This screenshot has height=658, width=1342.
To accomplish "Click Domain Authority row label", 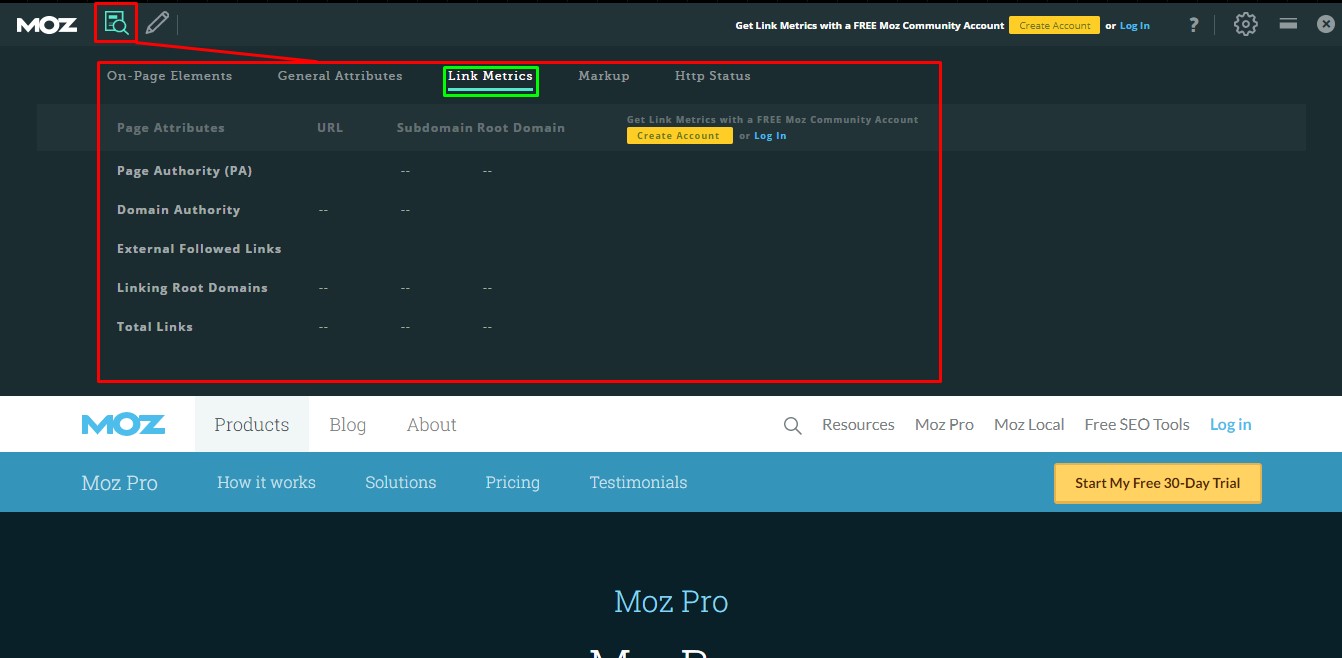I will tap(178, 210).
